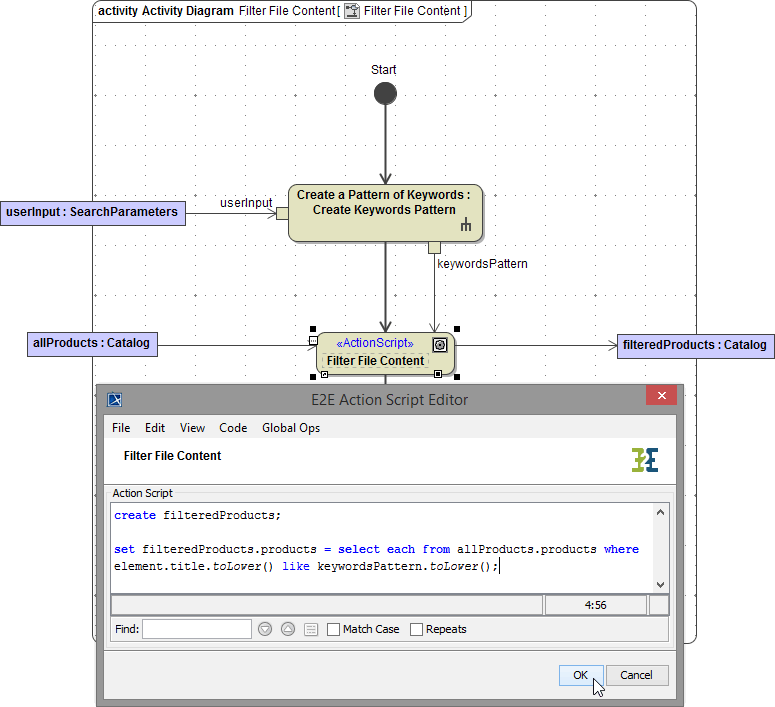775x707 pixels.
Task: Select the userInput : SearchParameters node
Action: coord(92,212)
